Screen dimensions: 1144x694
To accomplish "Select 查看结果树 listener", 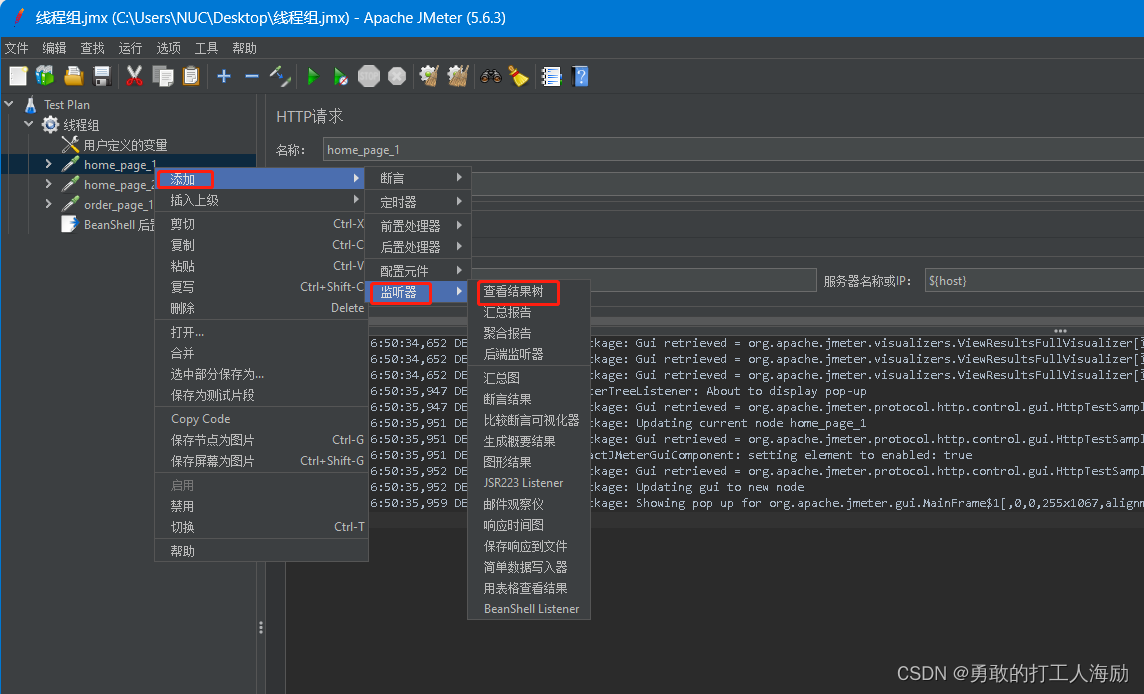I will coord(529,291).
